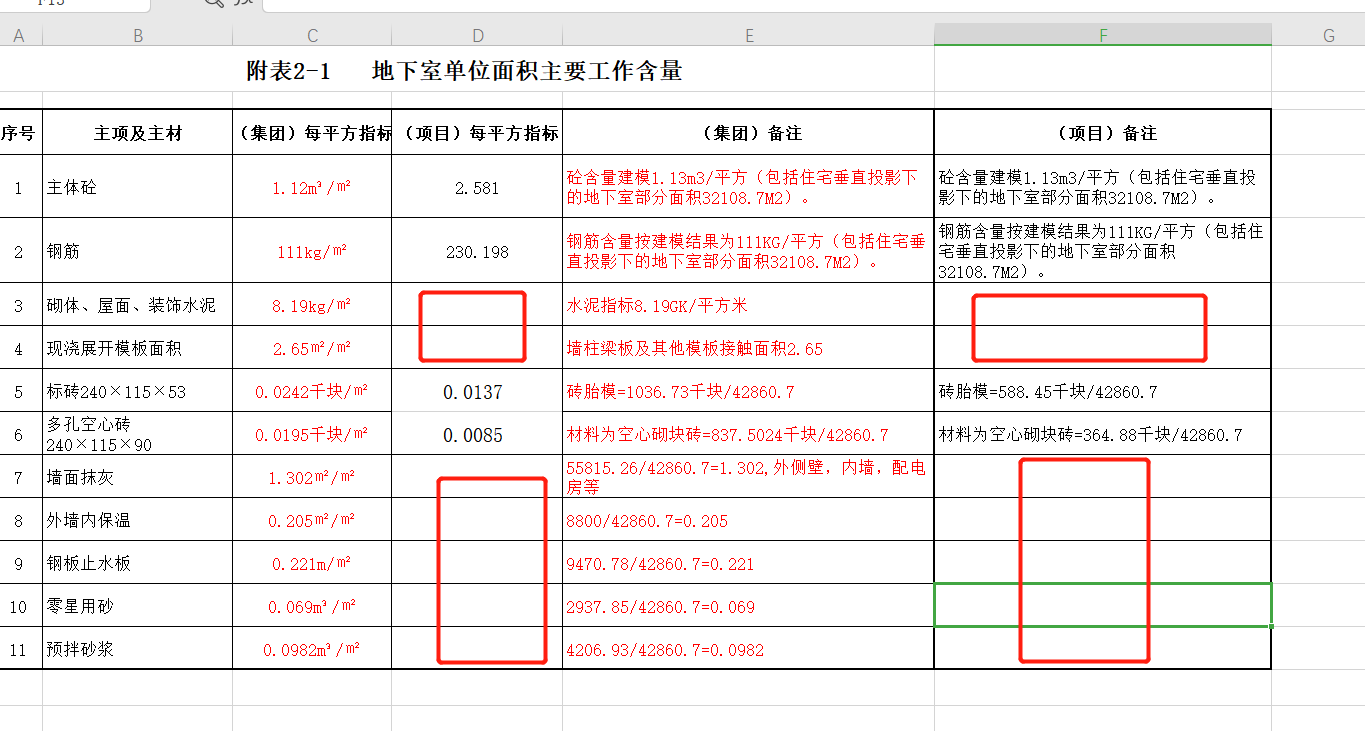Click the project value 230.198
The width and height of the screenshot is (1365, 731).
477,252
